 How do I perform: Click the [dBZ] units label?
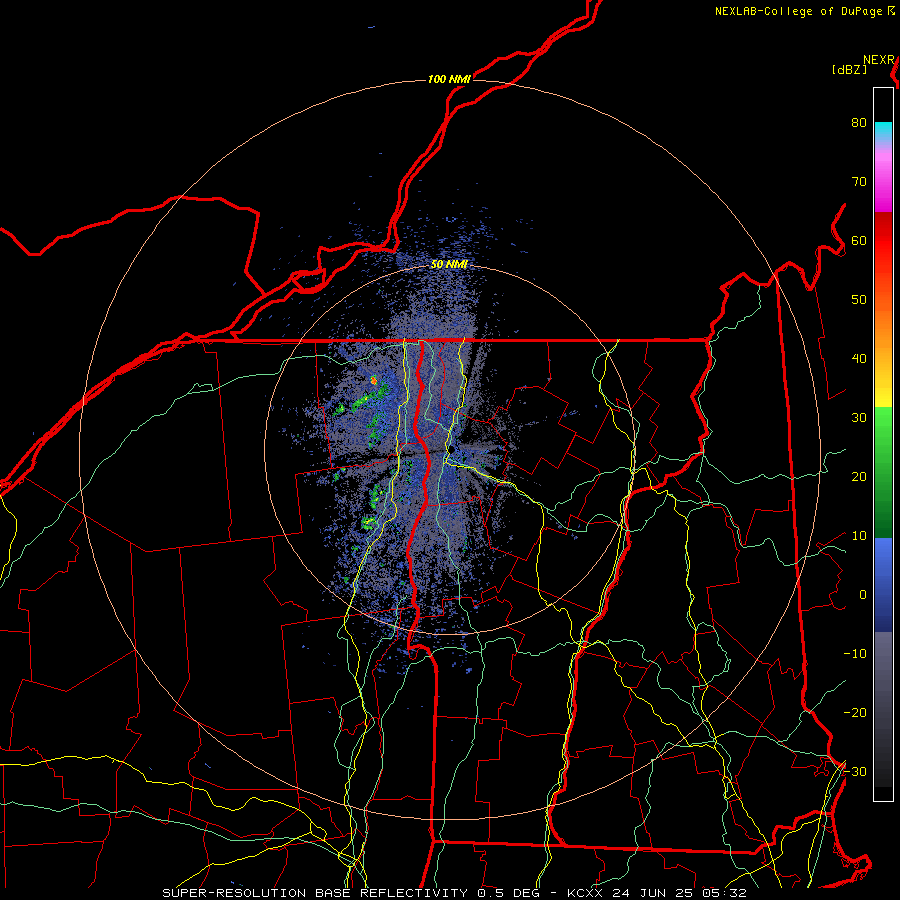(849, 69)
